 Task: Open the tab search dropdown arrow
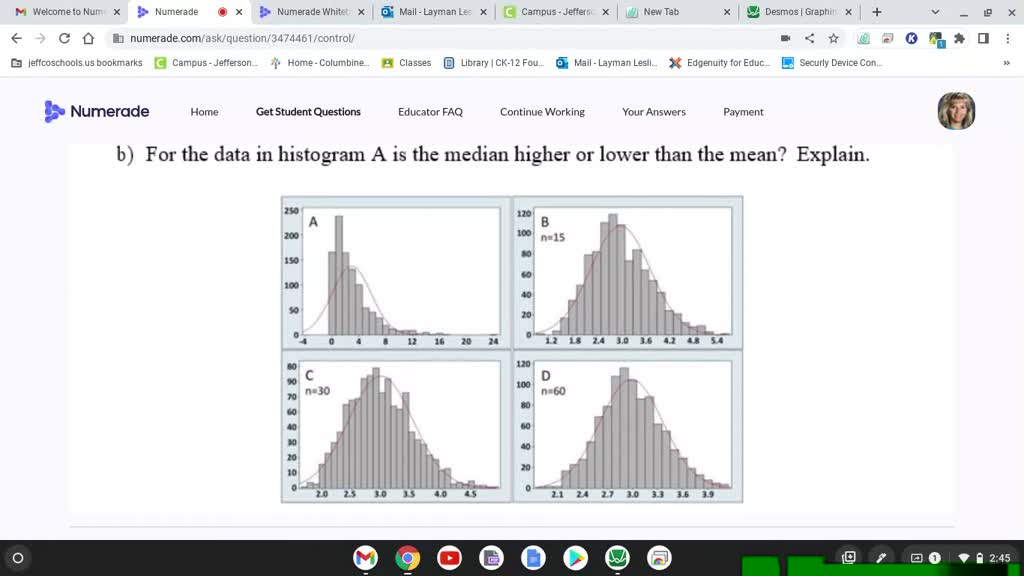click(934, 14)
